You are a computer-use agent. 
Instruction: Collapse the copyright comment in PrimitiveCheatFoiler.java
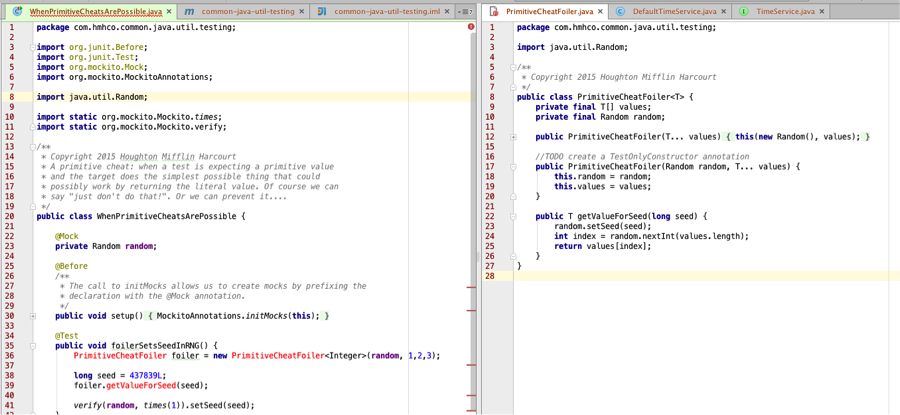[x=513, y=67]
